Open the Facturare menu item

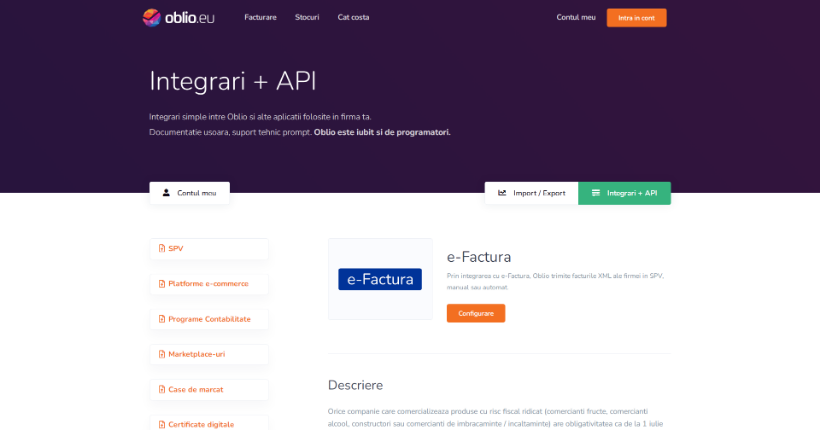pos(260,17)
